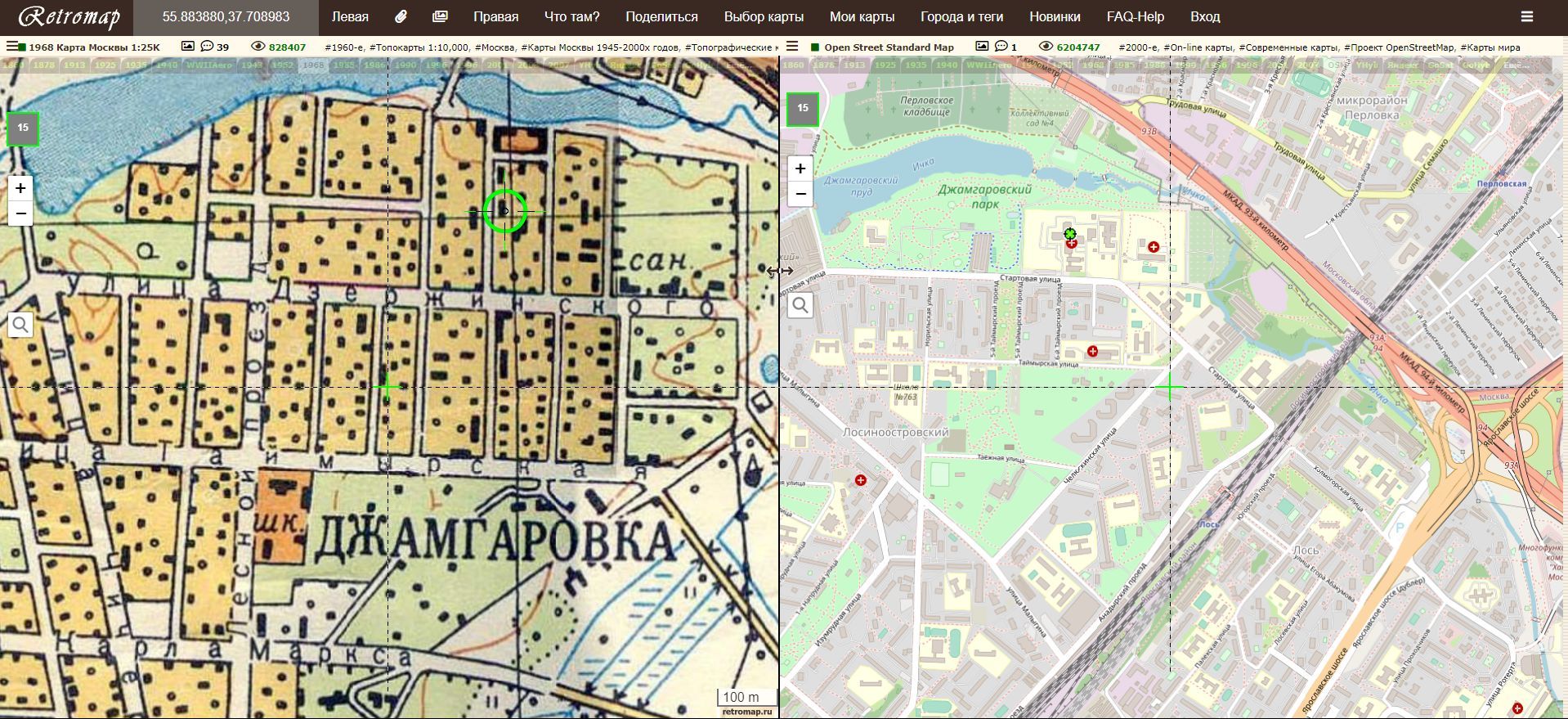Click the #Топокарты 1:10,000 tag
1568x719 pixels.
(419, 47)
